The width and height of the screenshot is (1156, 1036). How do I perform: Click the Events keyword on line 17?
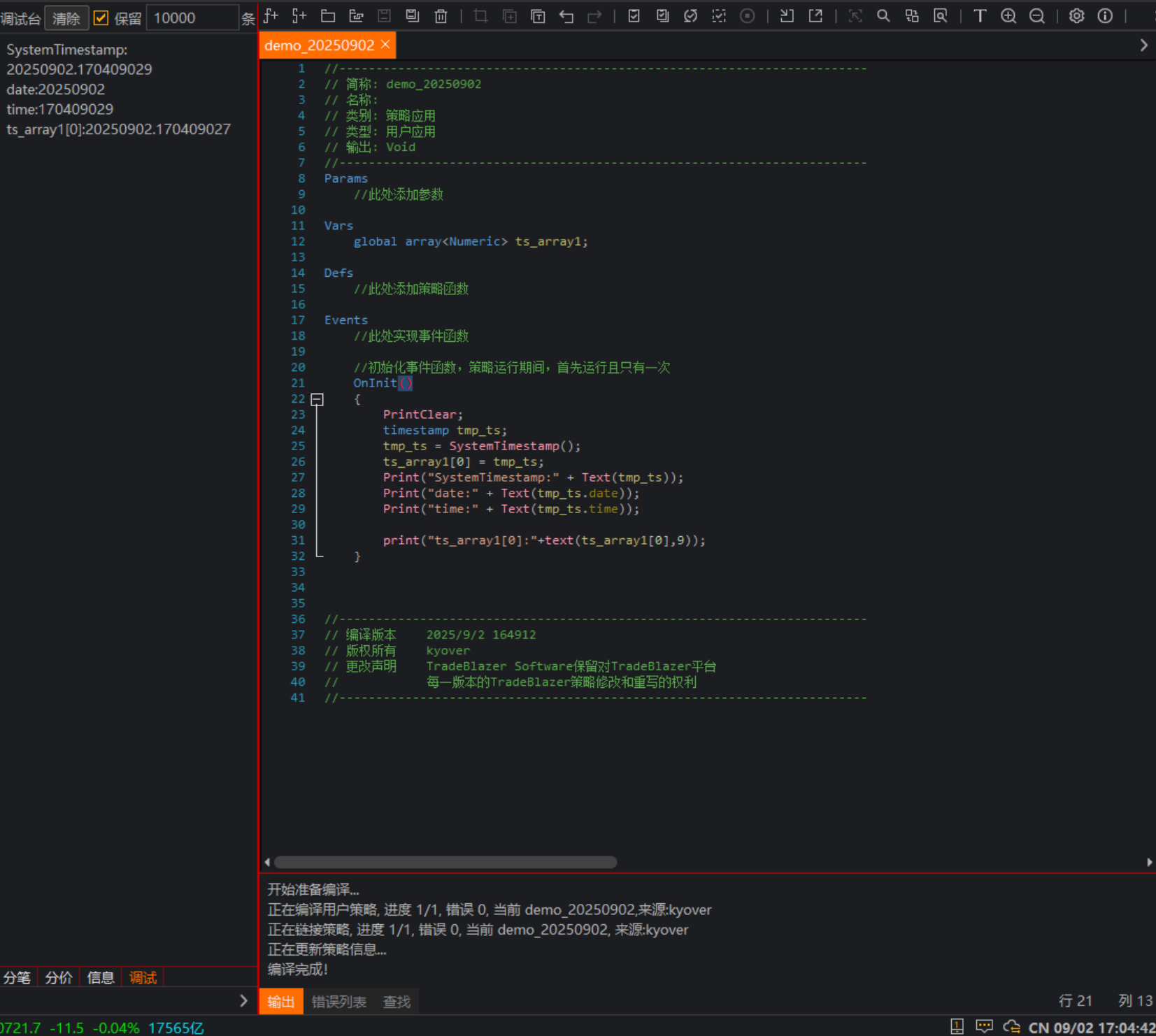tap(345, 320)
